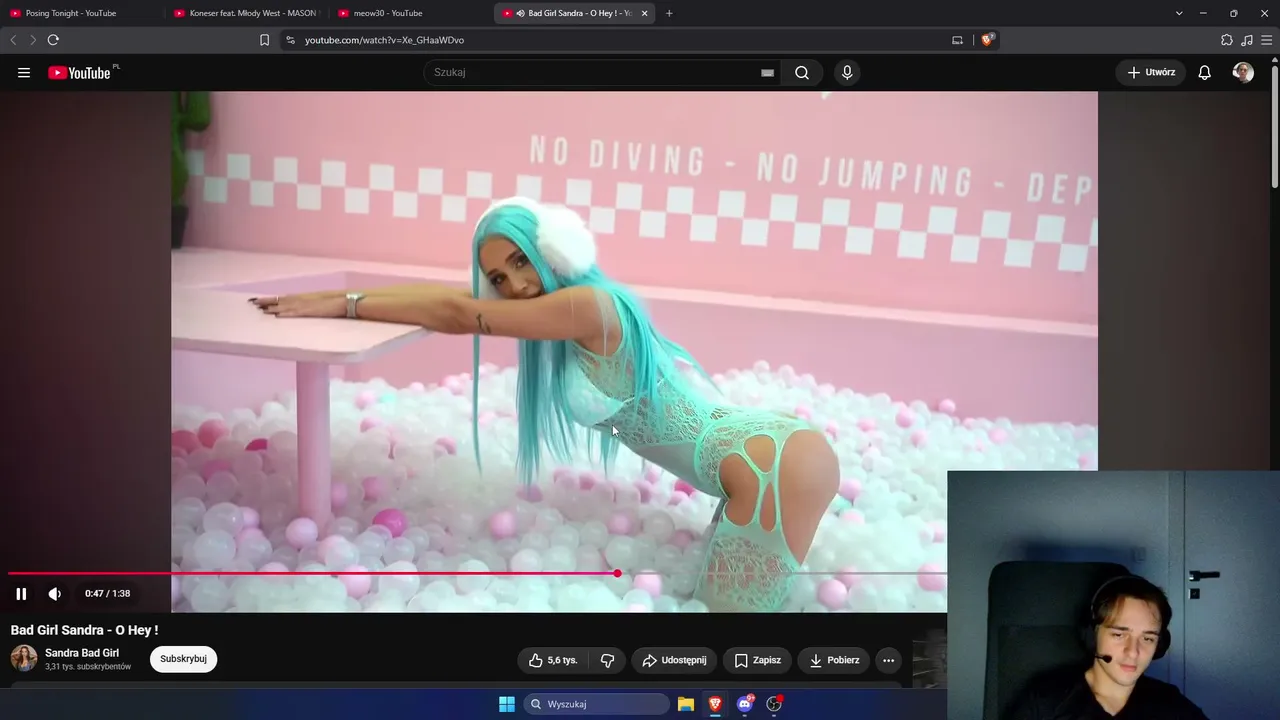
Task: Start voice search with the microphone
Action: [847, 73]
